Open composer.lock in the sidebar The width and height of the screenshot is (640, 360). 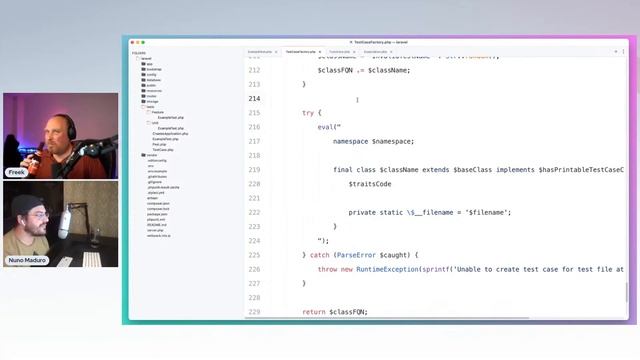tap(158, 209)
